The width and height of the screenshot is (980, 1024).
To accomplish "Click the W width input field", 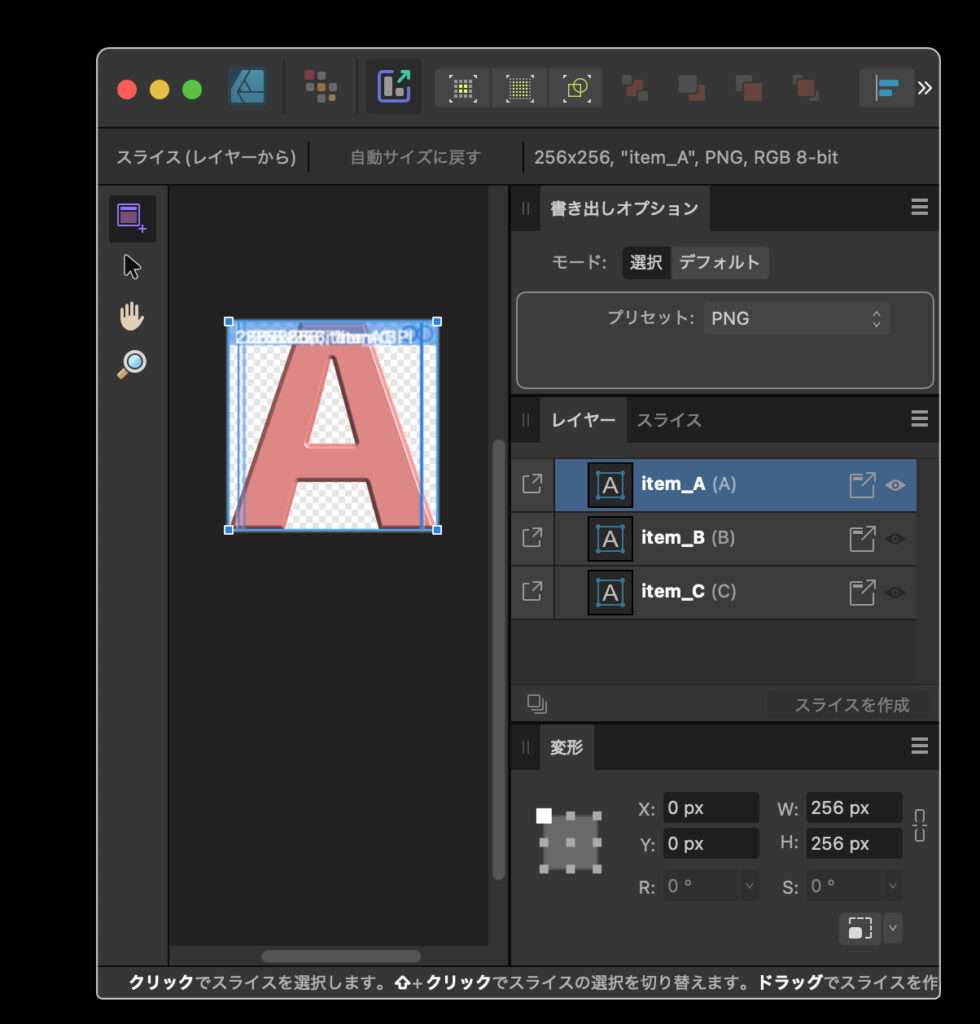I will pyautogui.click(x=853, y=808).
